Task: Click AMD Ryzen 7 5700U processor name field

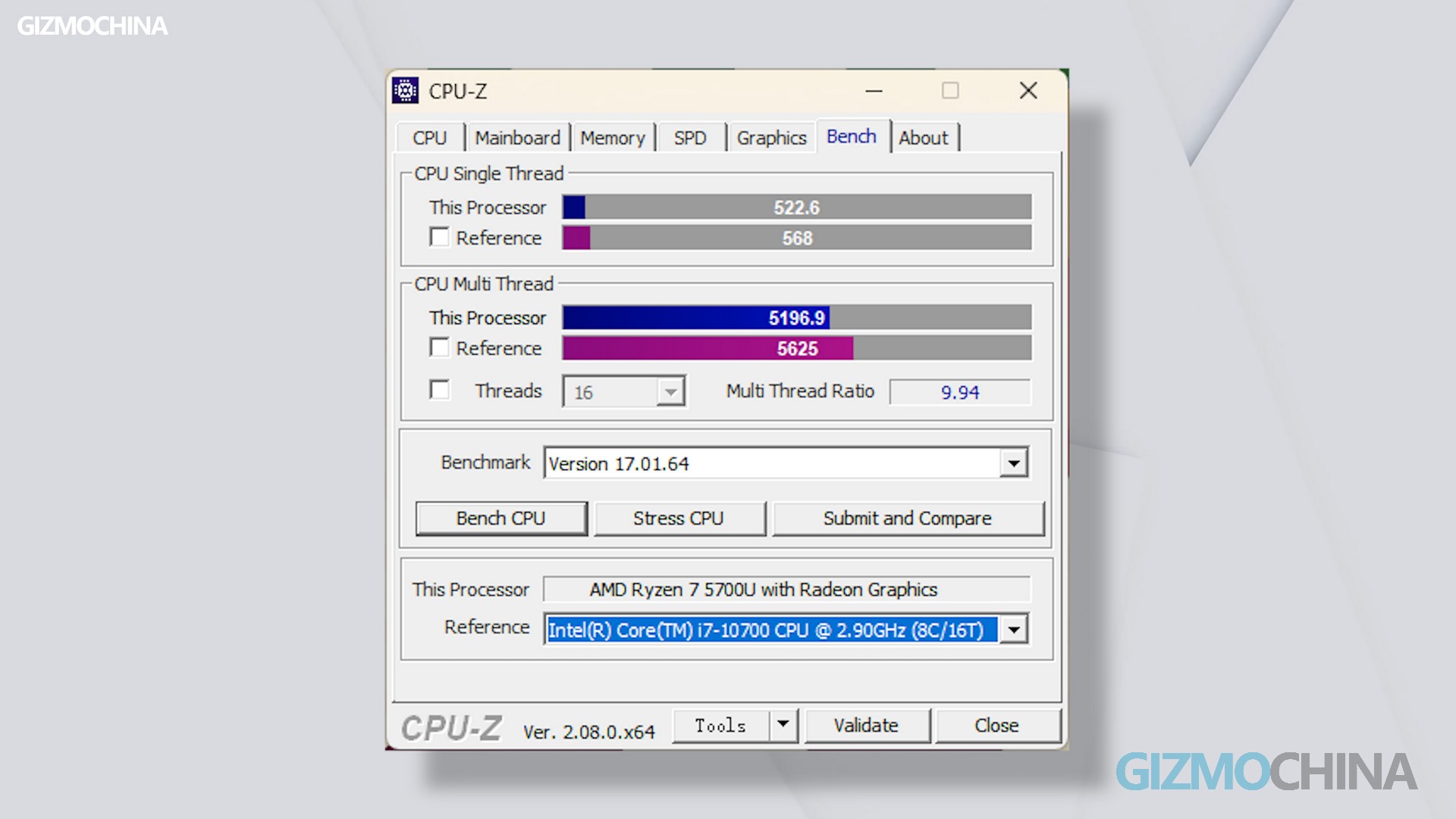Action: pos(786,589)
